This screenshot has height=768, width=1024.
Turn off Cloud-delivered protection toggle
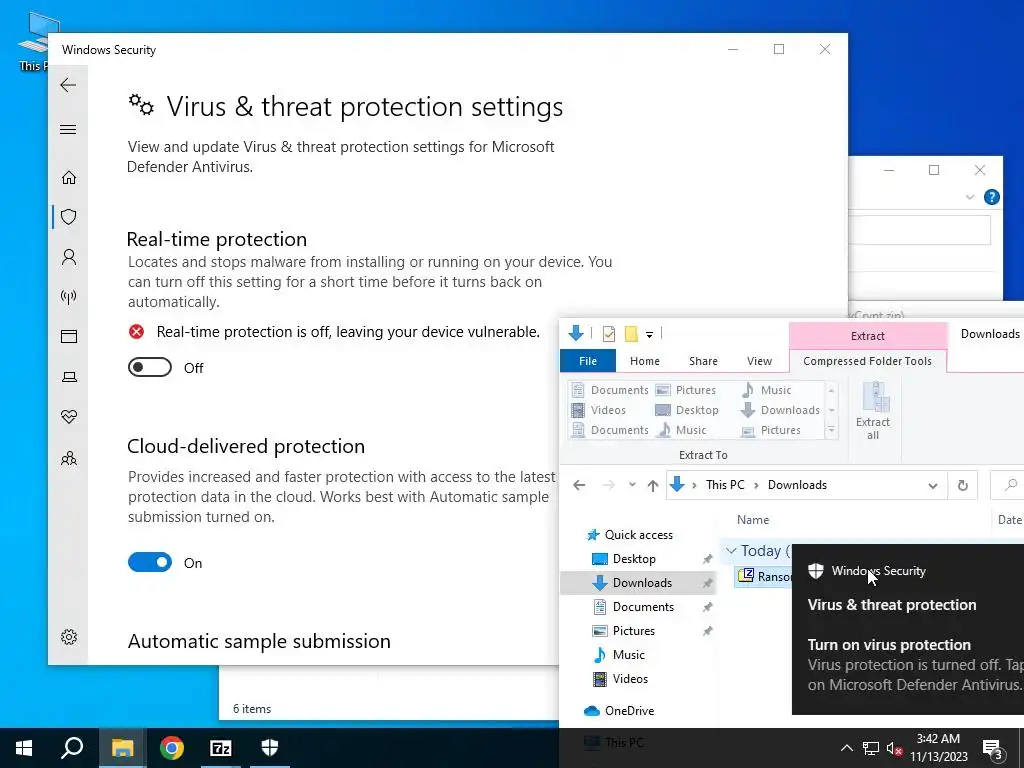pyautogui.click(x=150, y=562)
